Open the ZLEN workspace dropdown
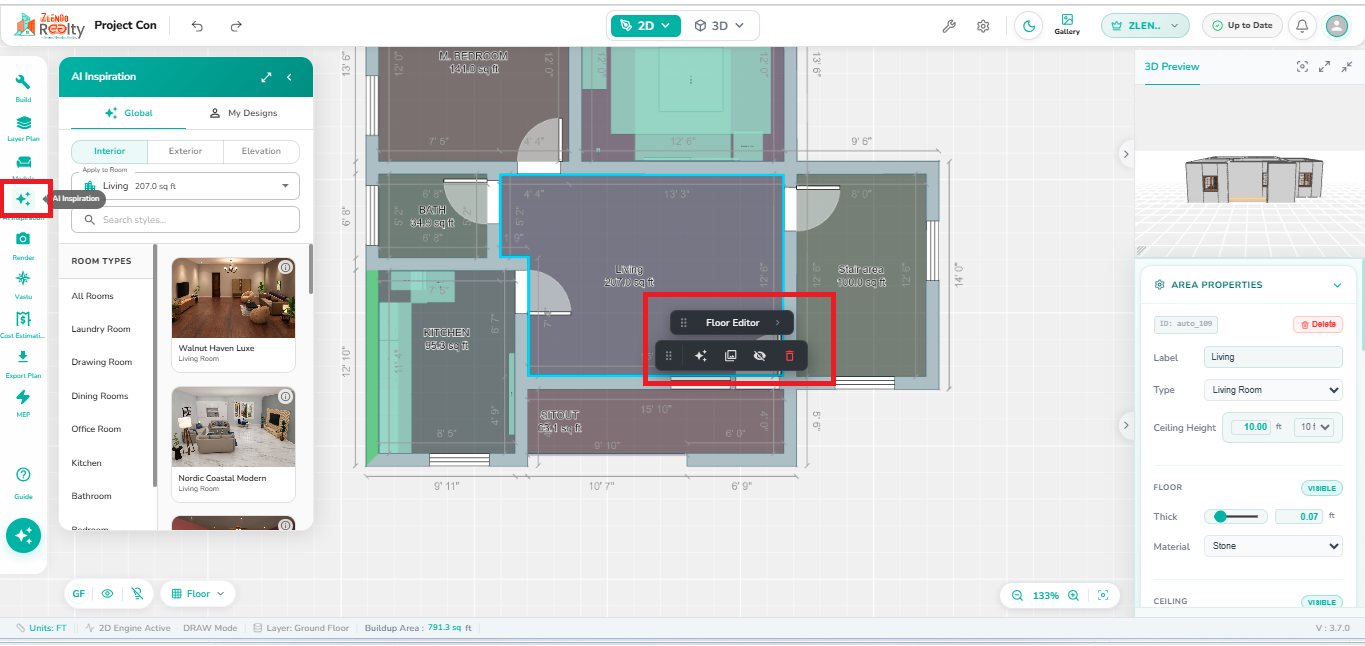This screenshot has height=646, width=1365. [x=1146, y=26]
